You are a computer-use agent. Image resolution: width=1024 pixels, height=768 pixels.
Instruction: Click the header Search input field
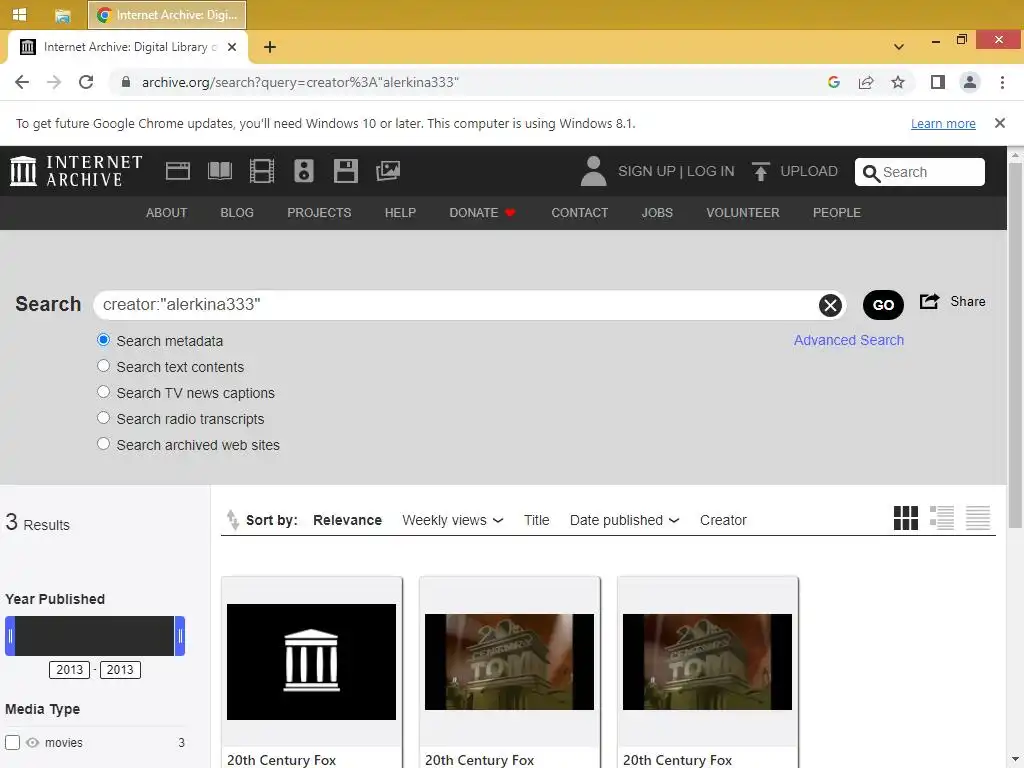[x=920, y=172]
